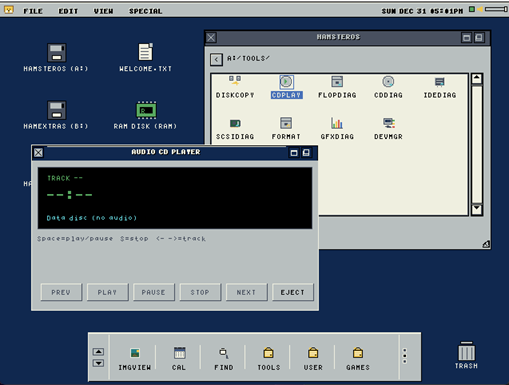Open the DEVMGR device manager icon
This screenshot has width=509, height=385.
(388, 128)
